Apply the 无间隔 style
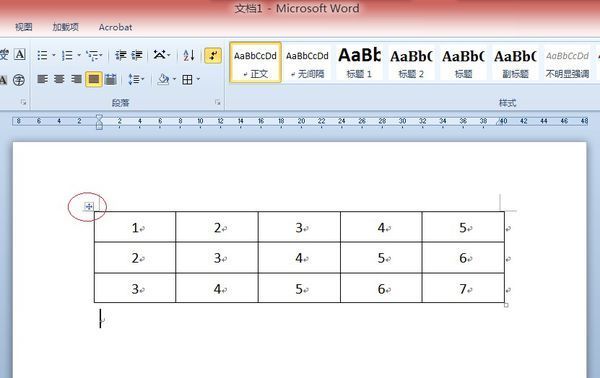The width and height of the screenshot is (600, 378). point(307,62)
